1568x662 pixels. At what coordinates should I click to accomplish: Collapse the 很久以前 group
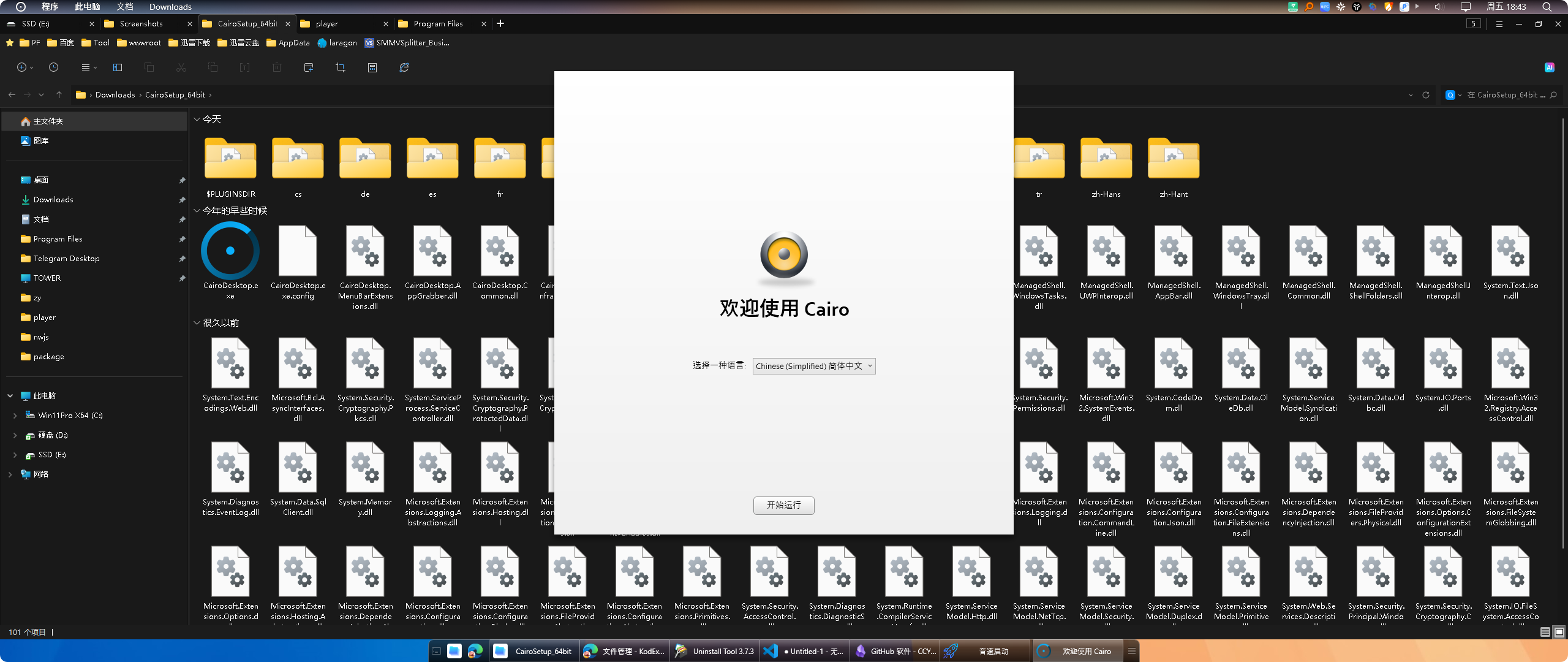coord(197,323)
